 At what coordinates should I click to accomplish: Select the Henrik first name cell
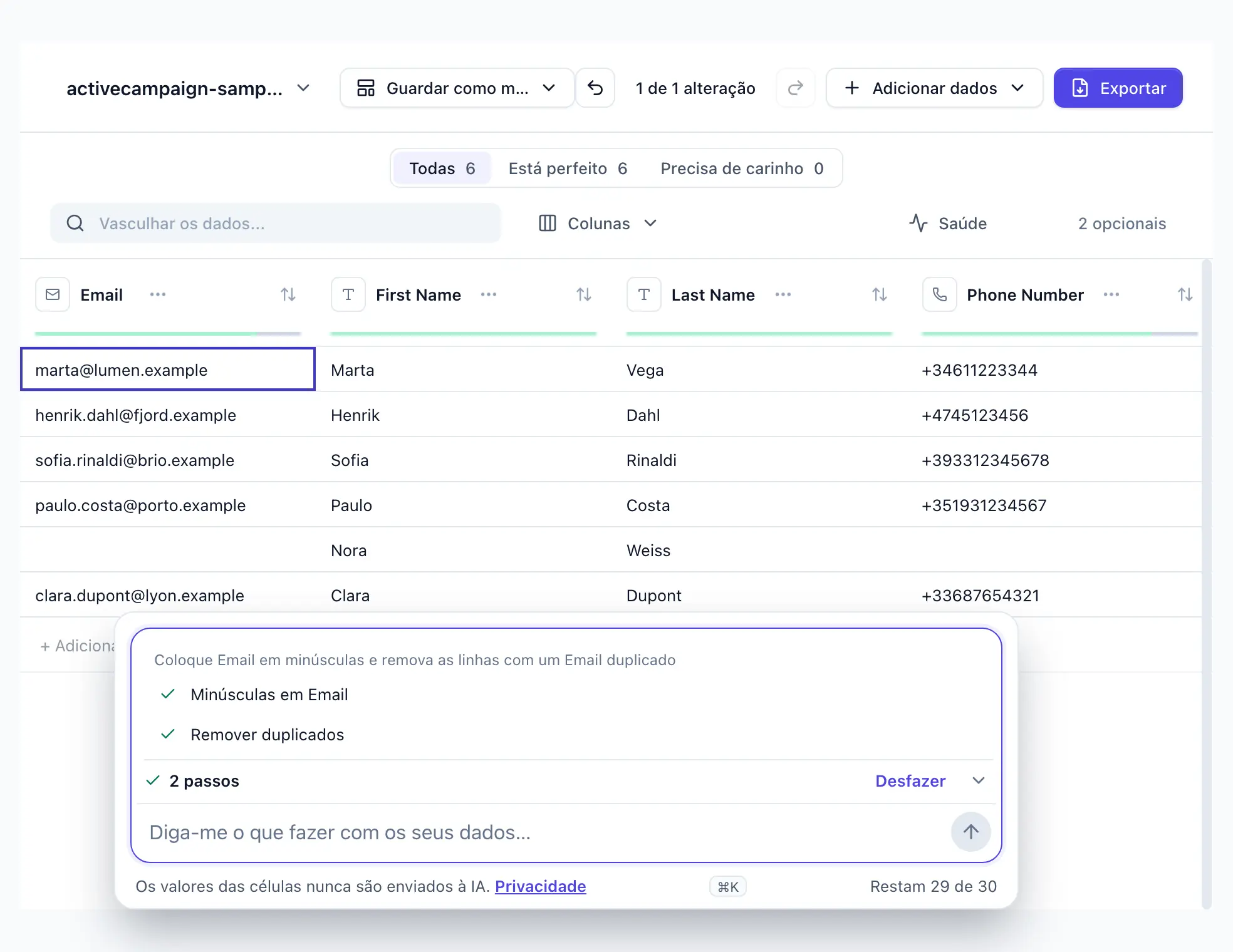point(464,415)
